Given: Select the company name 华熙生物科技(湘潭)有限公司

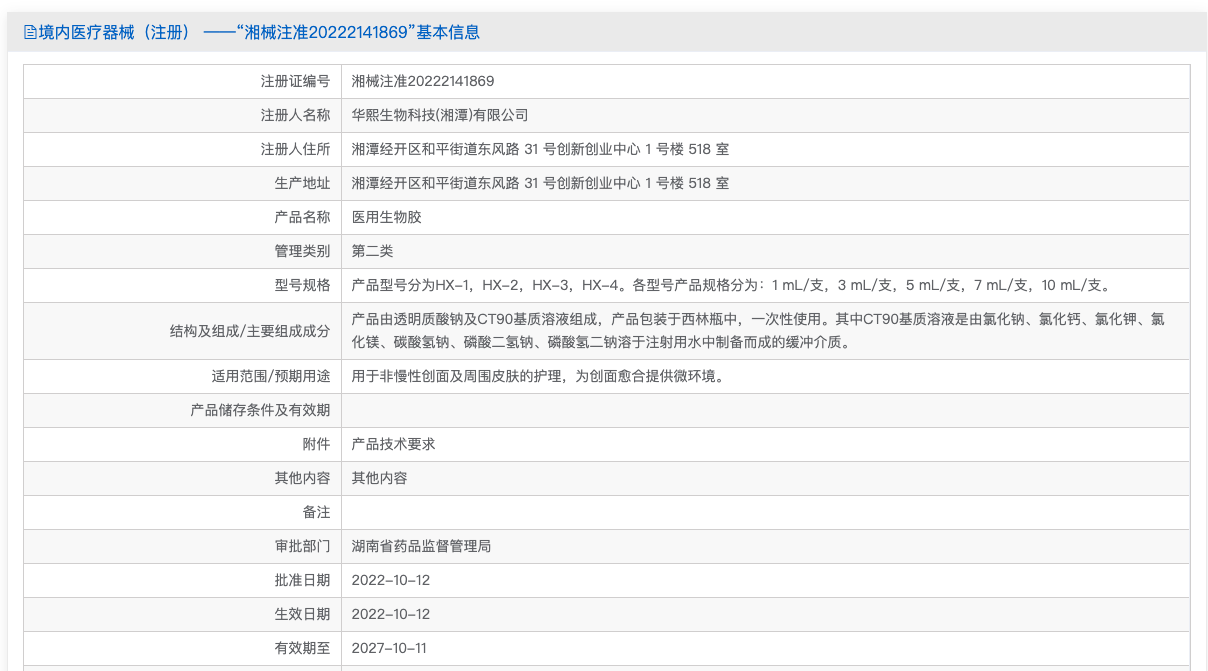Looking at the screenshot, I should click(x=440, y=115).
